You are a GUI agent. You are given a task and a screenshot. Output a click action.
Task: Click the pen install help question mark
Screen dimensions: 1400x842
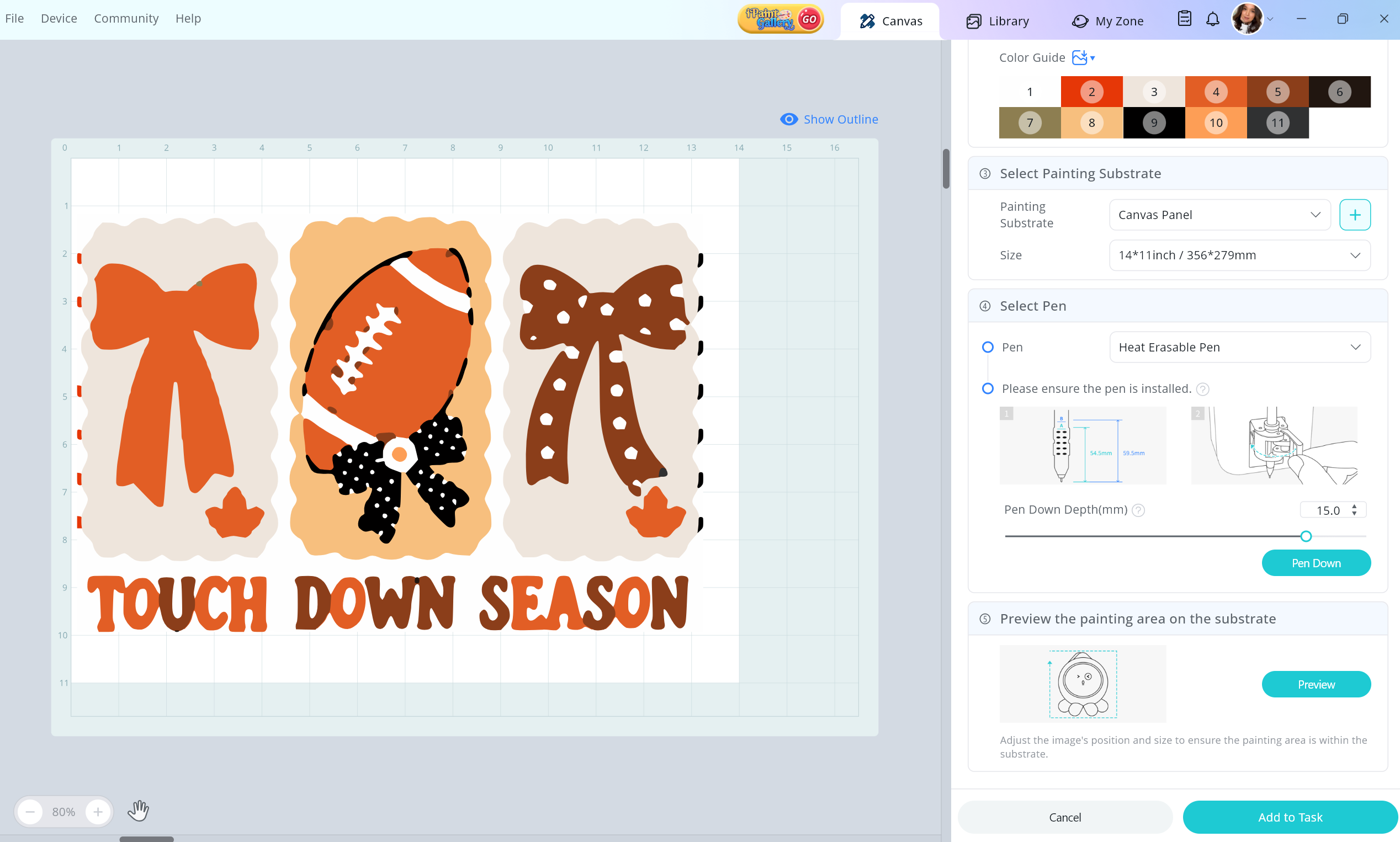click(1202, 389)
